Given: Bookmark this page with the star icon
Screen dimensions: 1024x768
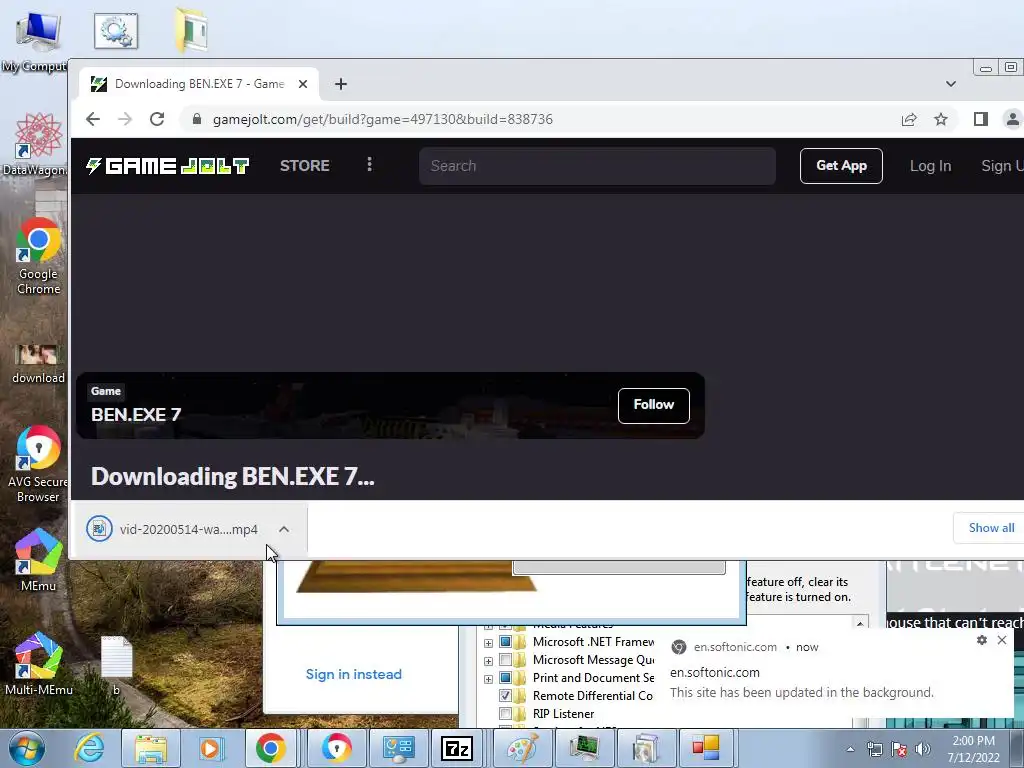Looking at the screenshot, I should pyautogui.click(x=940, y=119).
